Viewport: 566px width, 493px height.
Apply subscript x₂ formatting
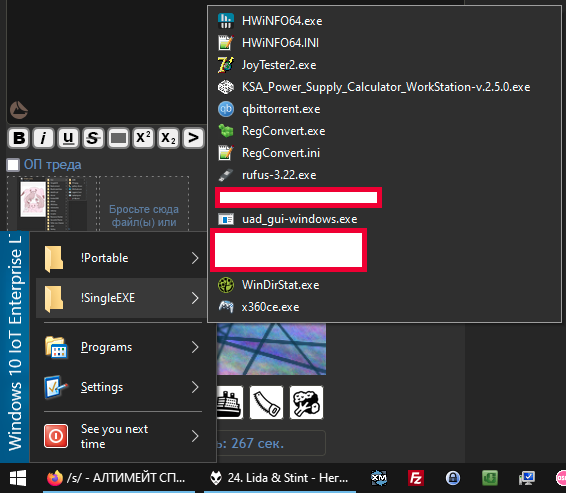(x=168, y=138)
